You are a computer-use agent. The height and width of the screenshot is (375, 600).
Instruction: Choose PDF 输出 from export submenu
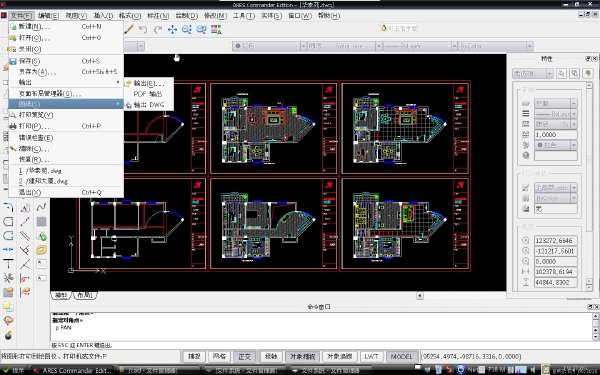(x=148, y=94)
